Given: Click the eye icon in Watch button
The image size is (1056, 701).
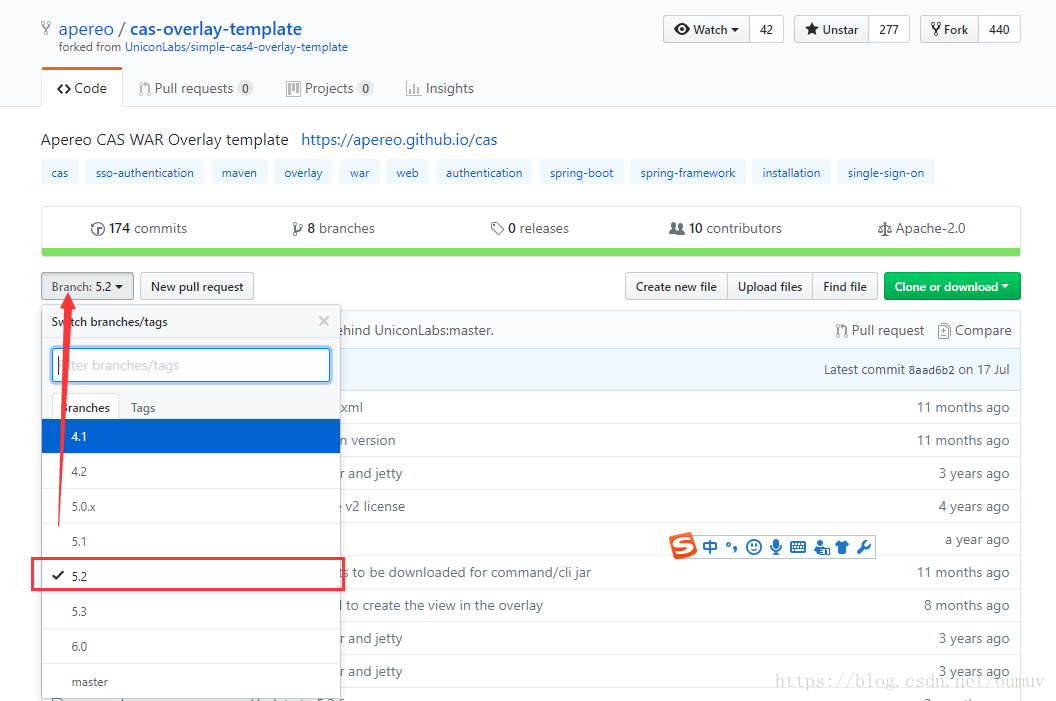Looking at the screenshot, I should (682, 29).
